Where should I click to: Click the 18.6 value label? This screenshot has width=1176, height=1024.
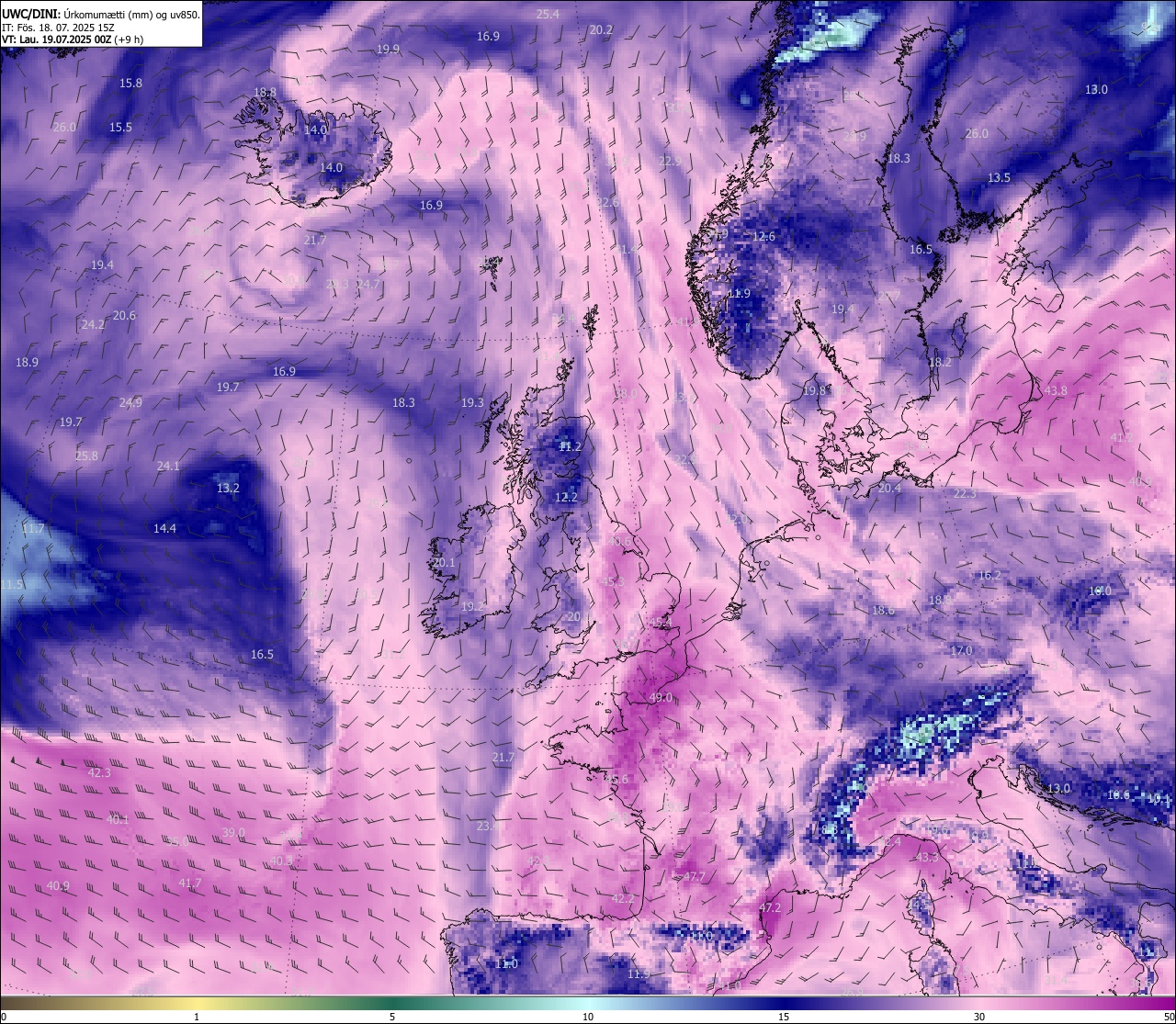coord(883,610)
